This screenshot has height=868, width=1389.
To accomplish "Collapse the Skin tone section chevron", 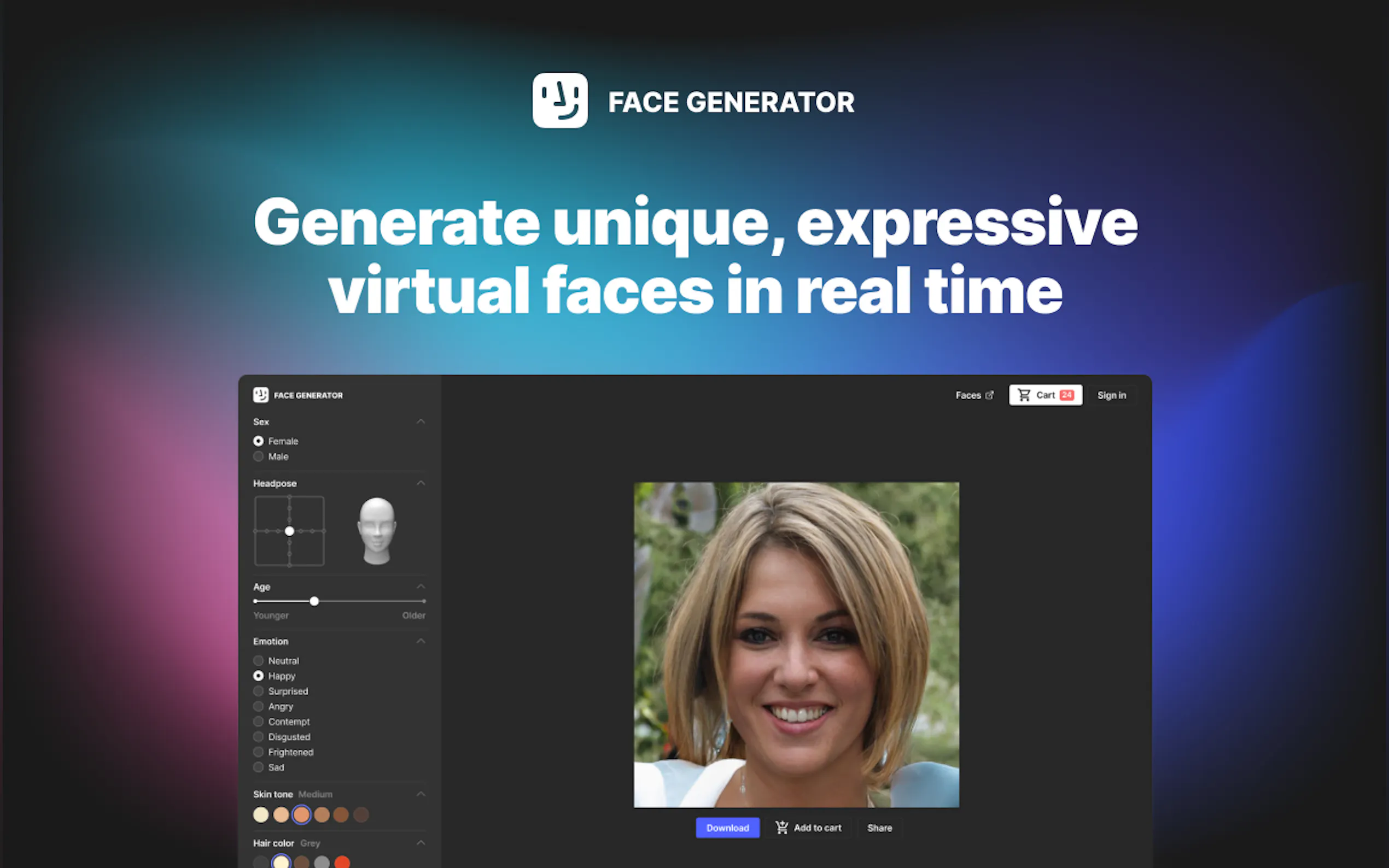I will tap(421, 794).
